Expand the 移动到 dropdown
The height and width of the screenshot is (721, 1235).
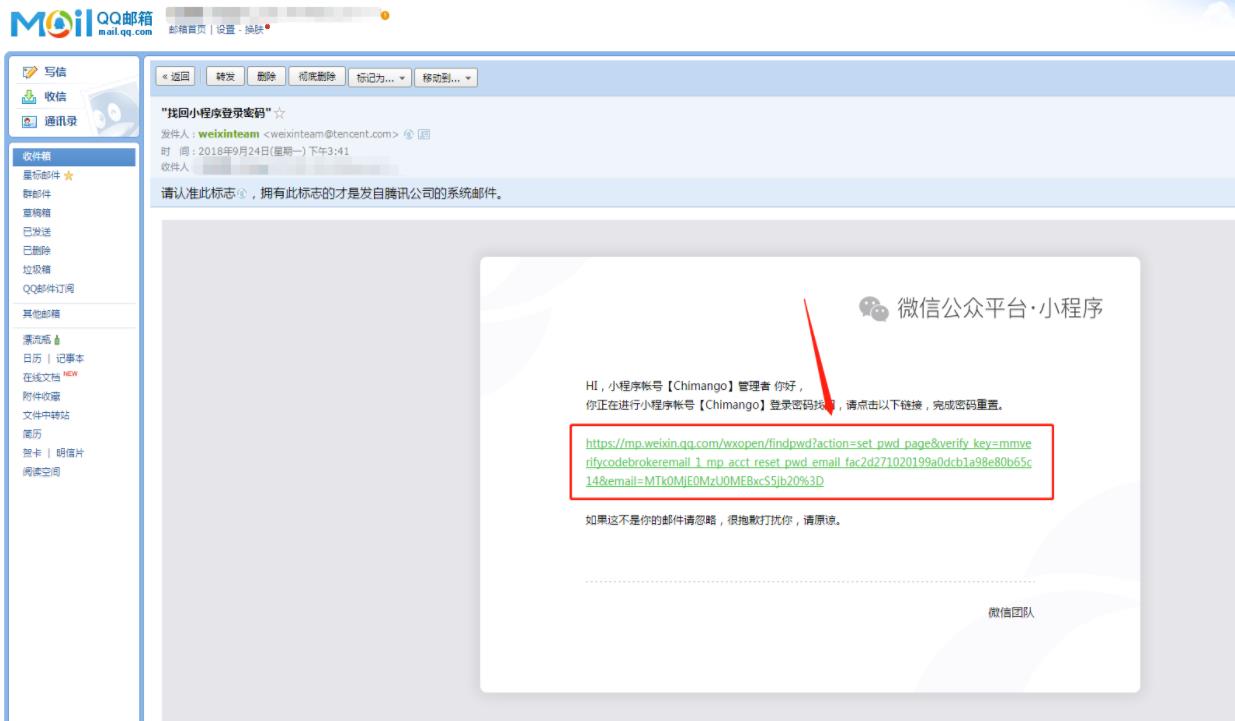tap(446, 77)
